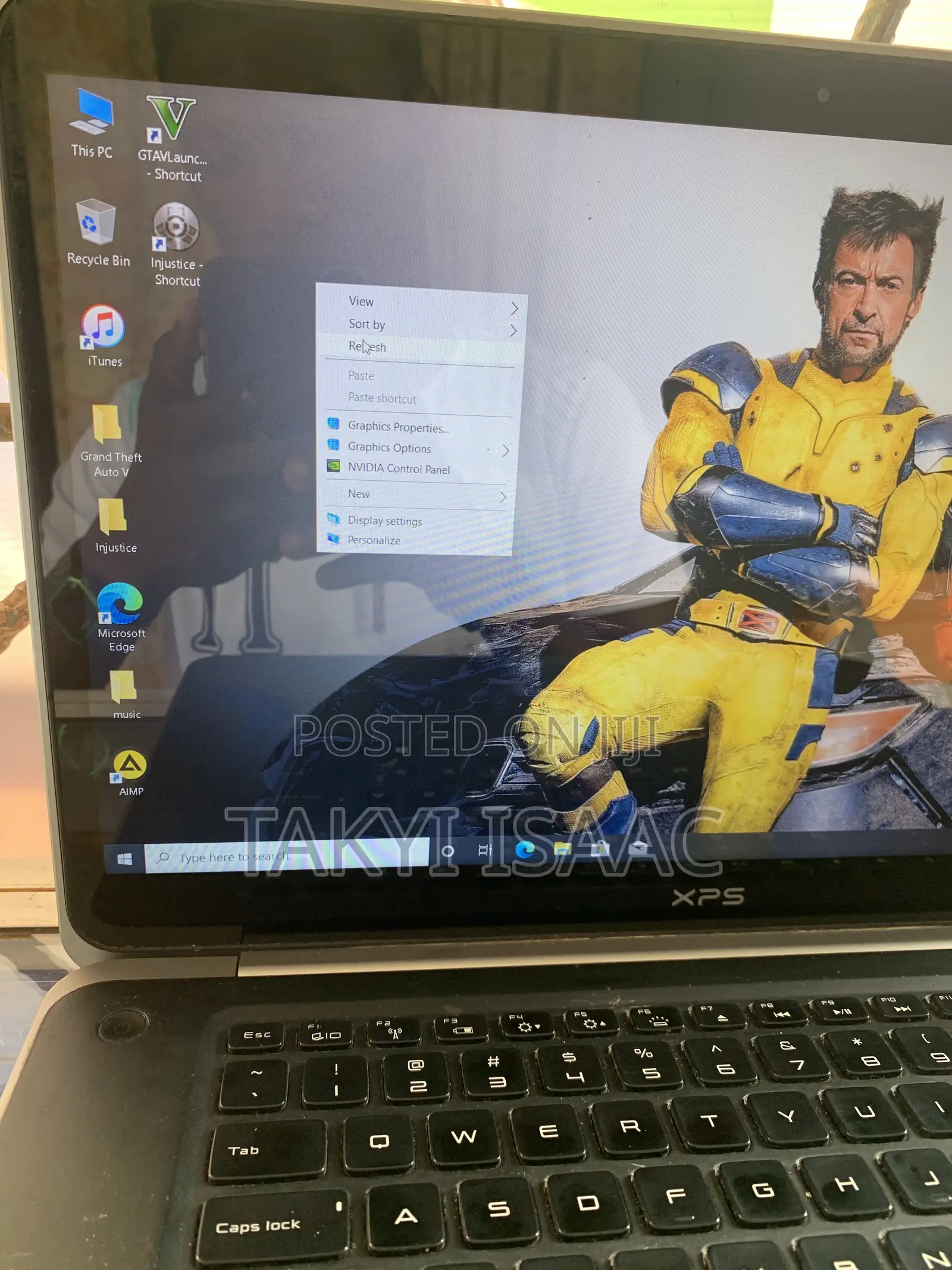Viewport: 952px width, 1270px height.
Task: Click the Cortana circle on taskbar
Action: (448, 851)
